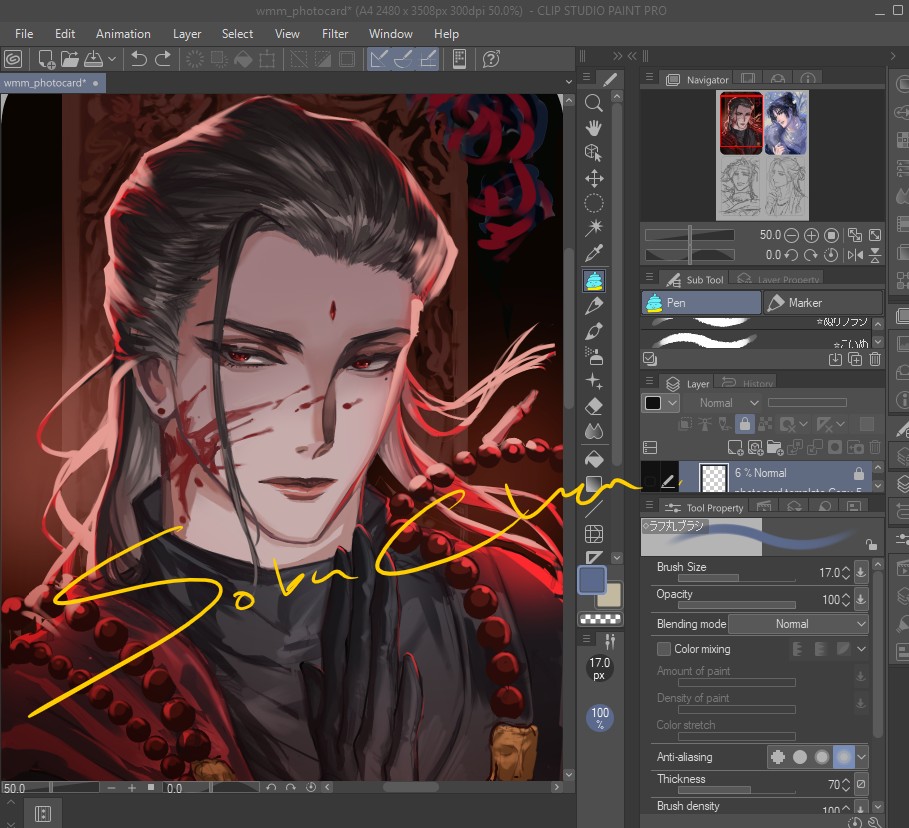Click the Open file folder icon
Screen dimensions: 909x828
tap(70, 59)
